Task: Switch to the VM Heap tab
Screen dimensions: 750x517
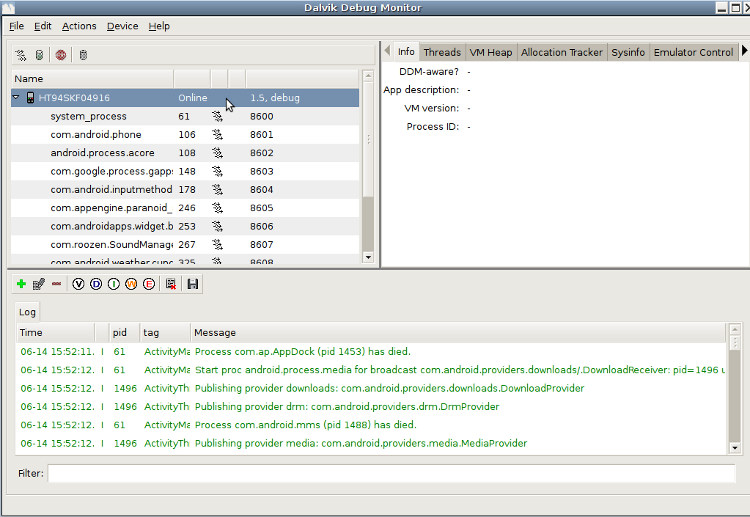Action: coord(490,52)
